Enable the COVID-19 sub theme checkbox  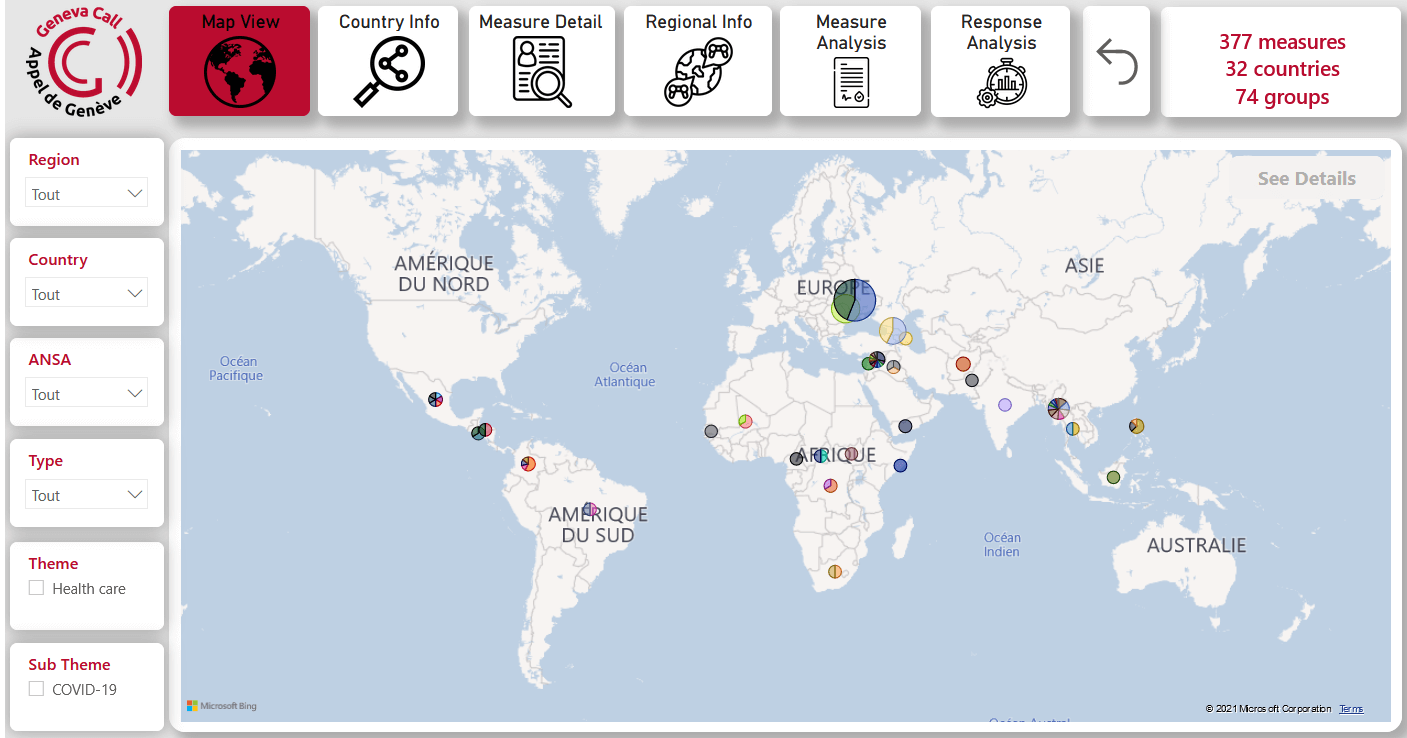(x=37, y=689)
